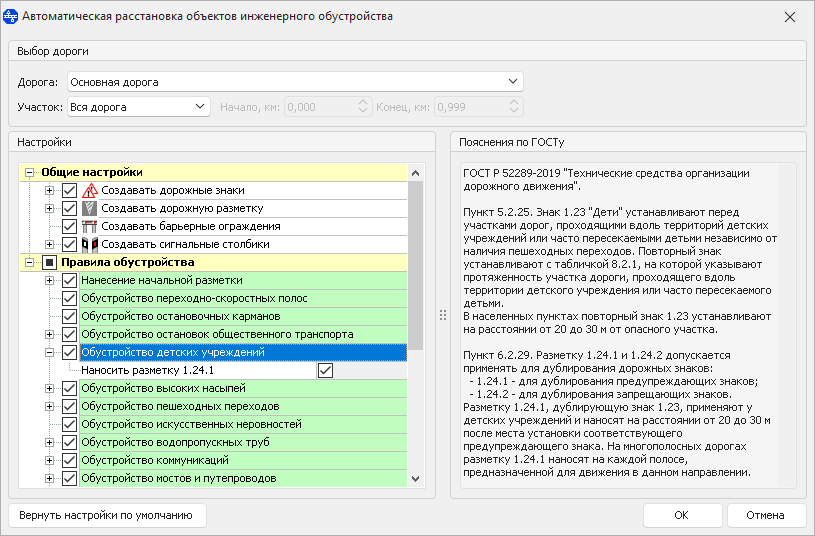
Task: Click the scroll up arrow in settings tree
Action: 415,173
